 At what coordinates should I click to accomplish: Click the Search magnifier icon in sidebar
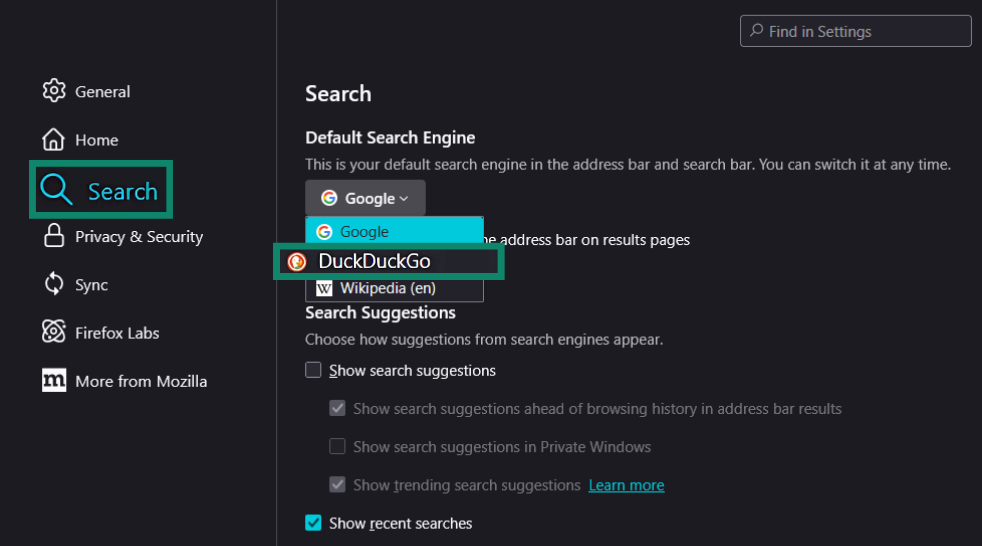[x=56, y=190]
